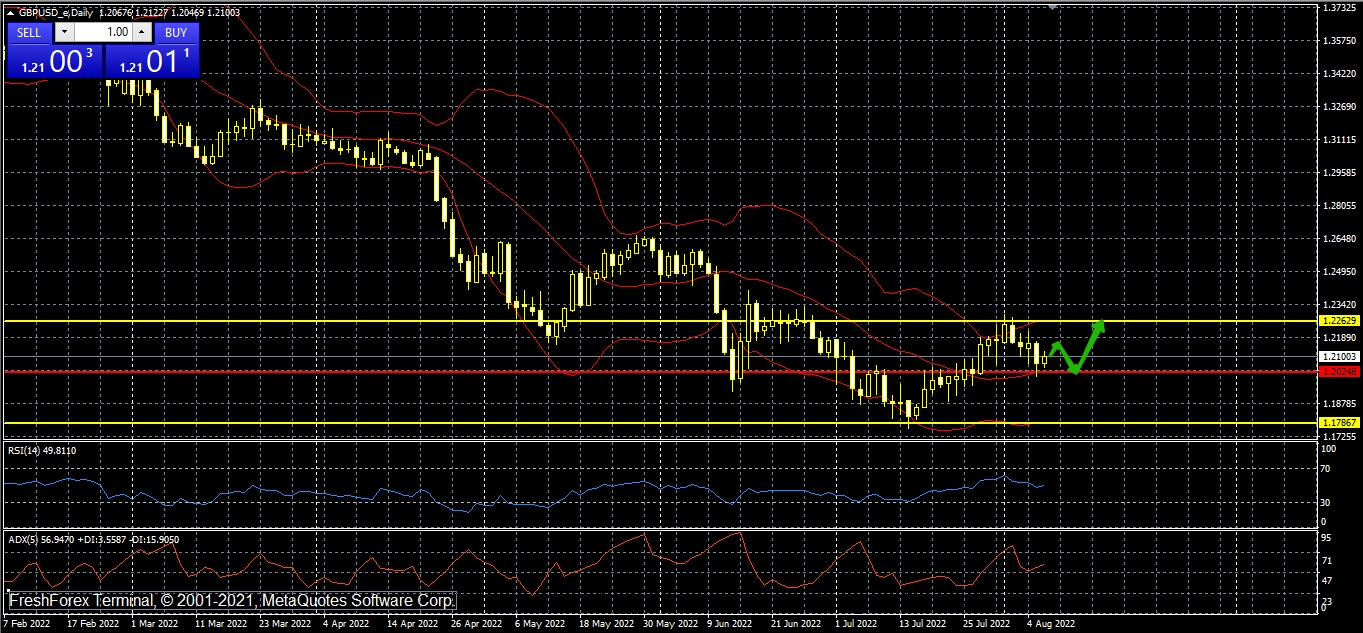Click the sell price tile 1.21 00
This screenshot has height=633, width=1363.
tap(55, 62)
